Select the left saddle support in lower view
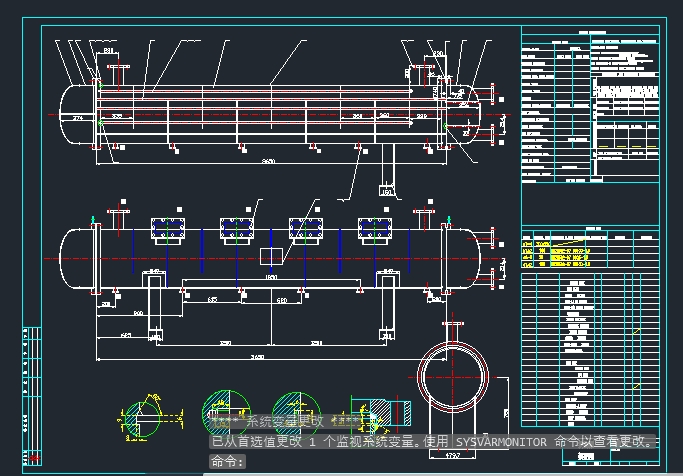This screenshot has width=683, height=476. pos(155,305)
